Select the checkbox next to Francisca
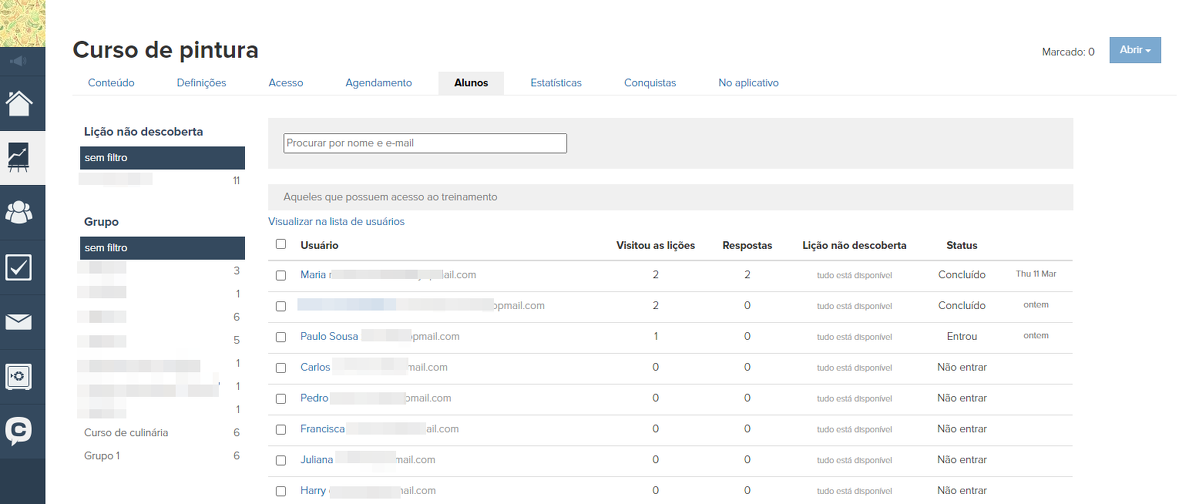Viewport: 1199px width, 504px height. 281,430
